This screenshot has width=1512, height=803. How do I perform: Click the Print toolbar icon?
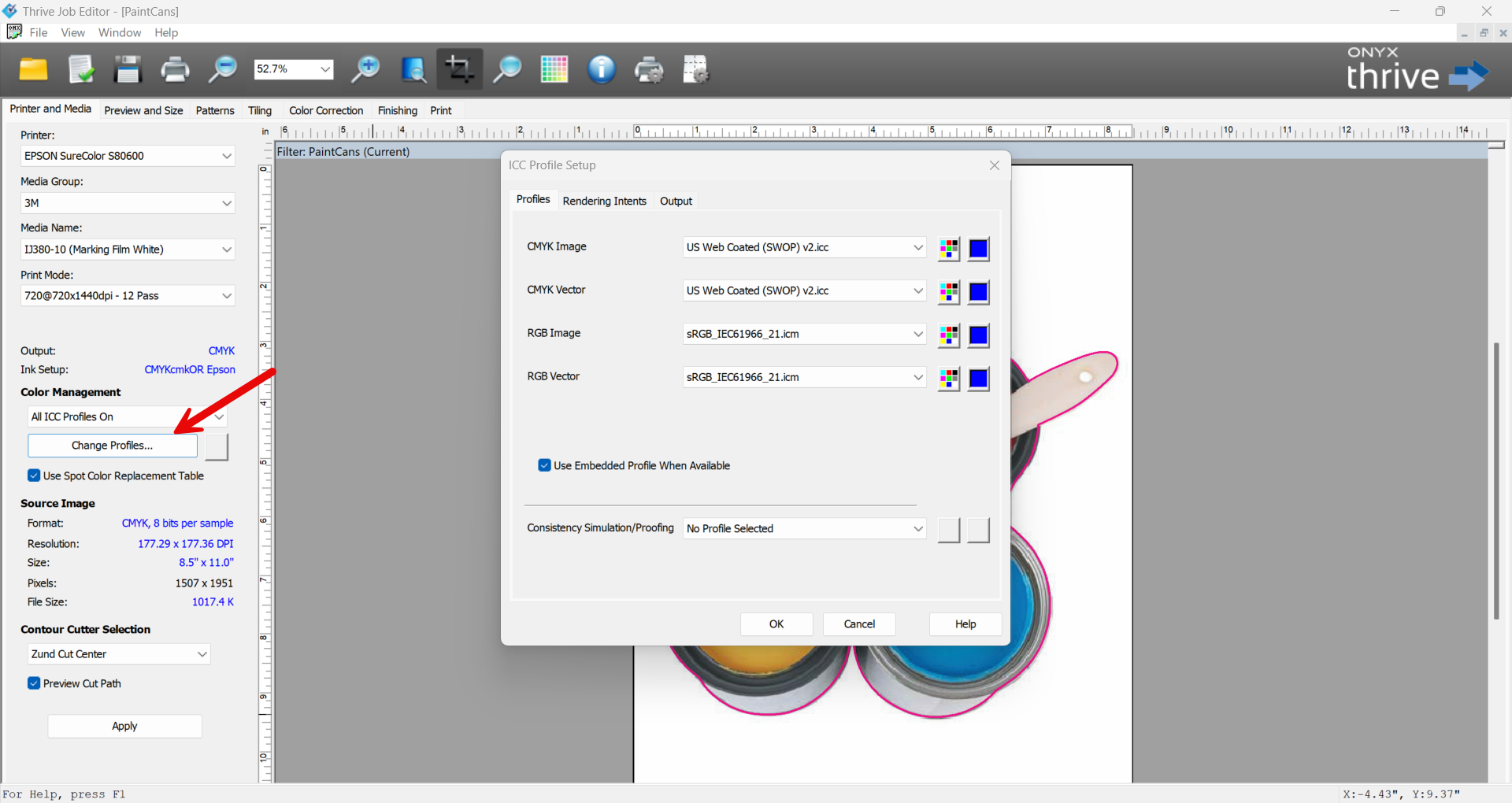[x=175, y=69]
